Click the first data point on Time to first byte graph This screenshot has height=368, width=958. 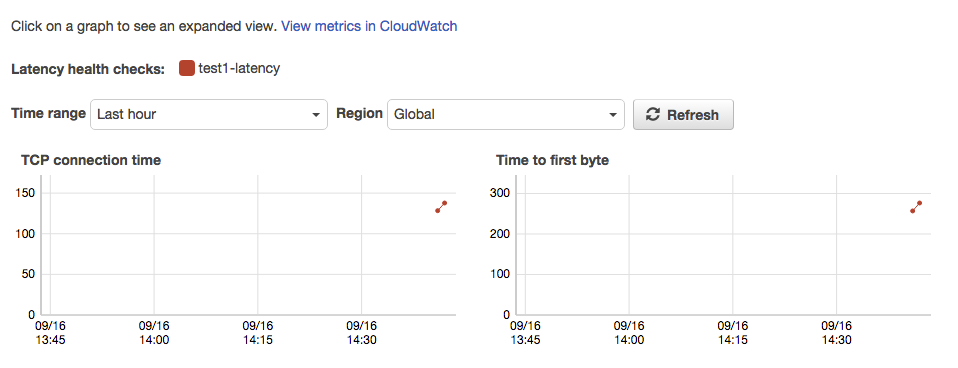[912, 211]
